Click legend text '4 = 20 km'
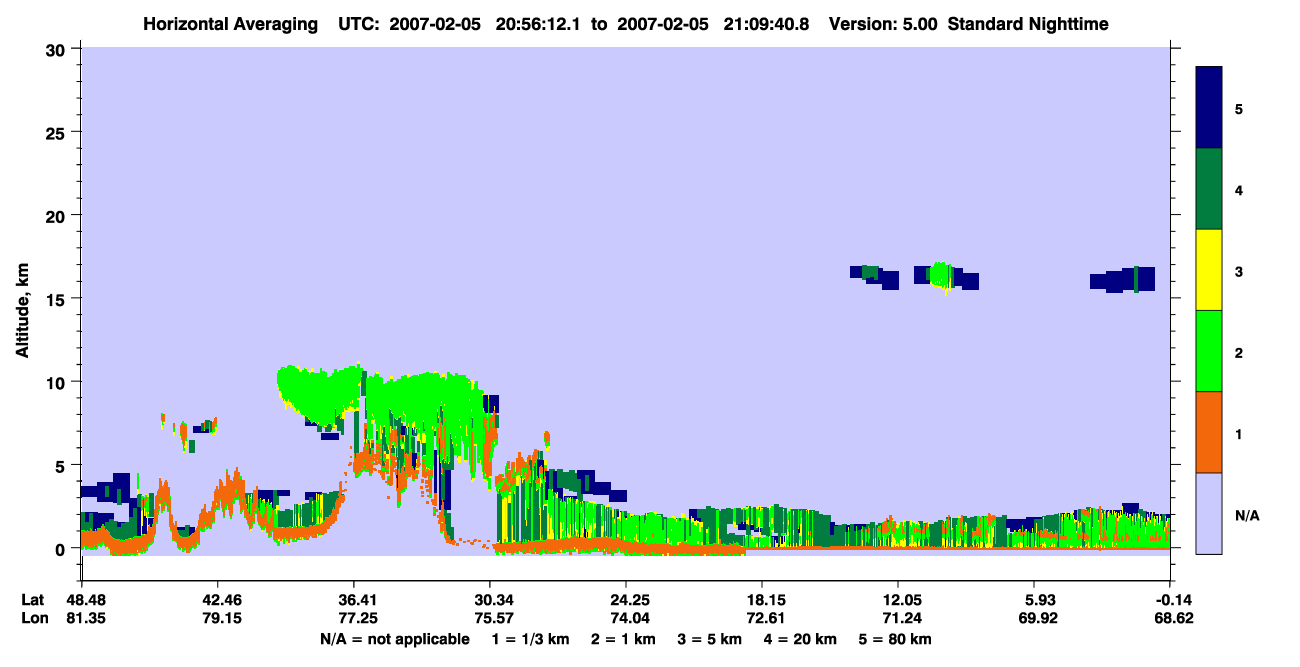 [801, 639]
